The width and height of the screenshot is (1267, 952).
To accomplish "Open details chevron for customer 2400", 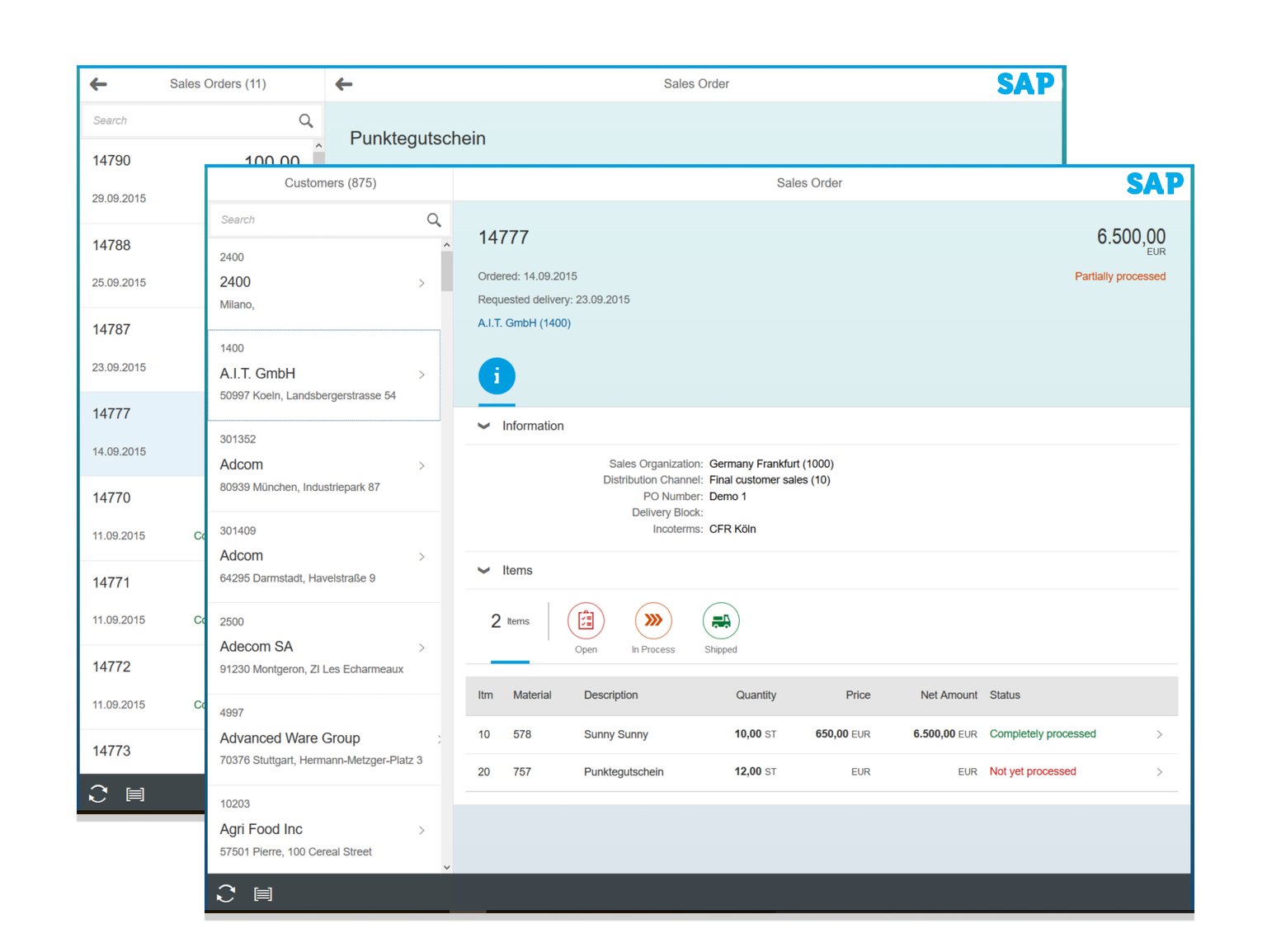I will pos(422,283).
